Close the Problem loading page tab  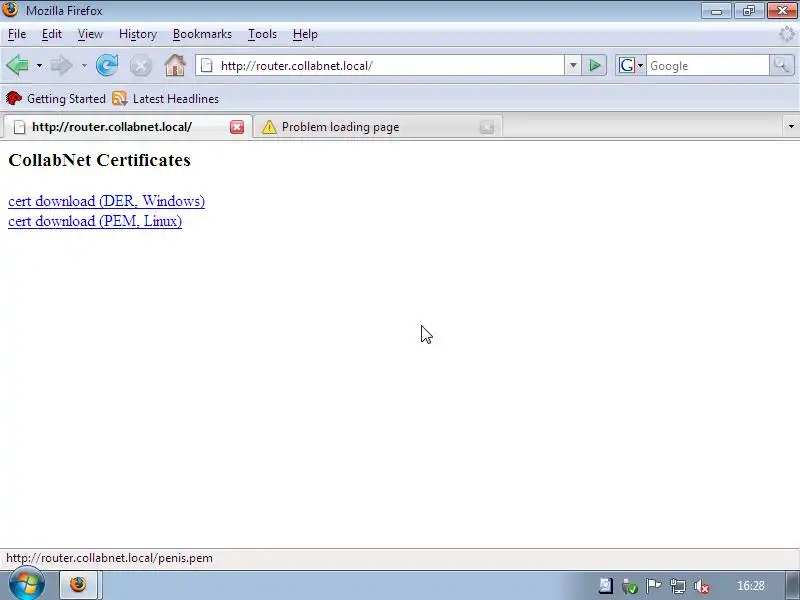click(x=487, y=127)
